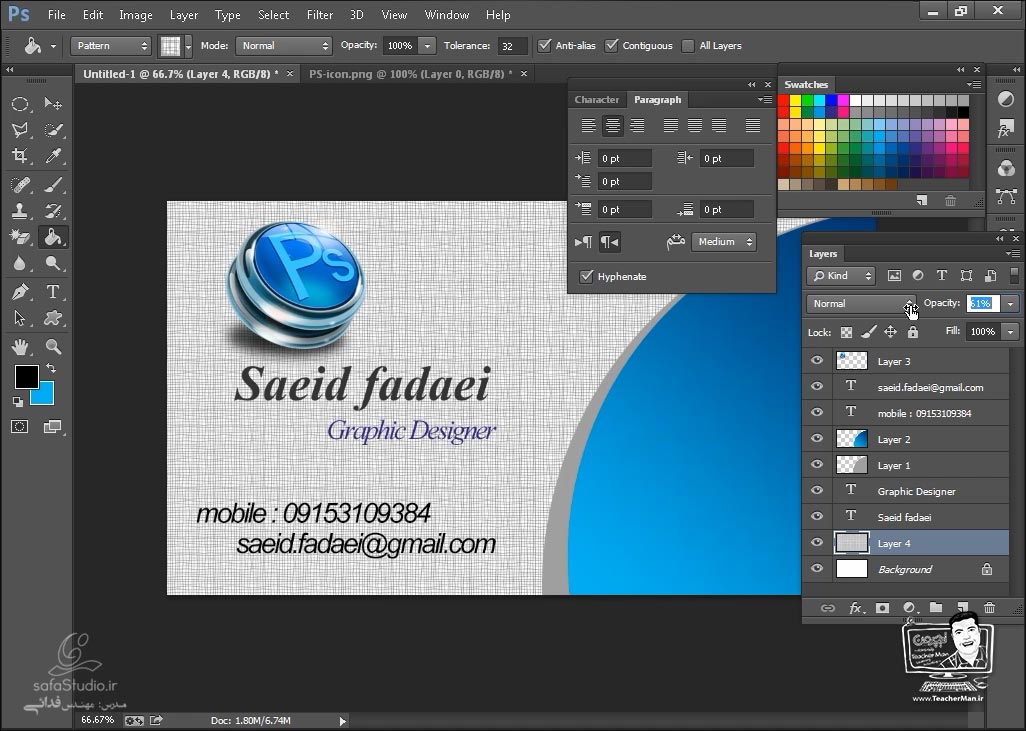Select the Elliptical Marquee tool
This screenshot has width=1026, height=731.
[20, 103]
